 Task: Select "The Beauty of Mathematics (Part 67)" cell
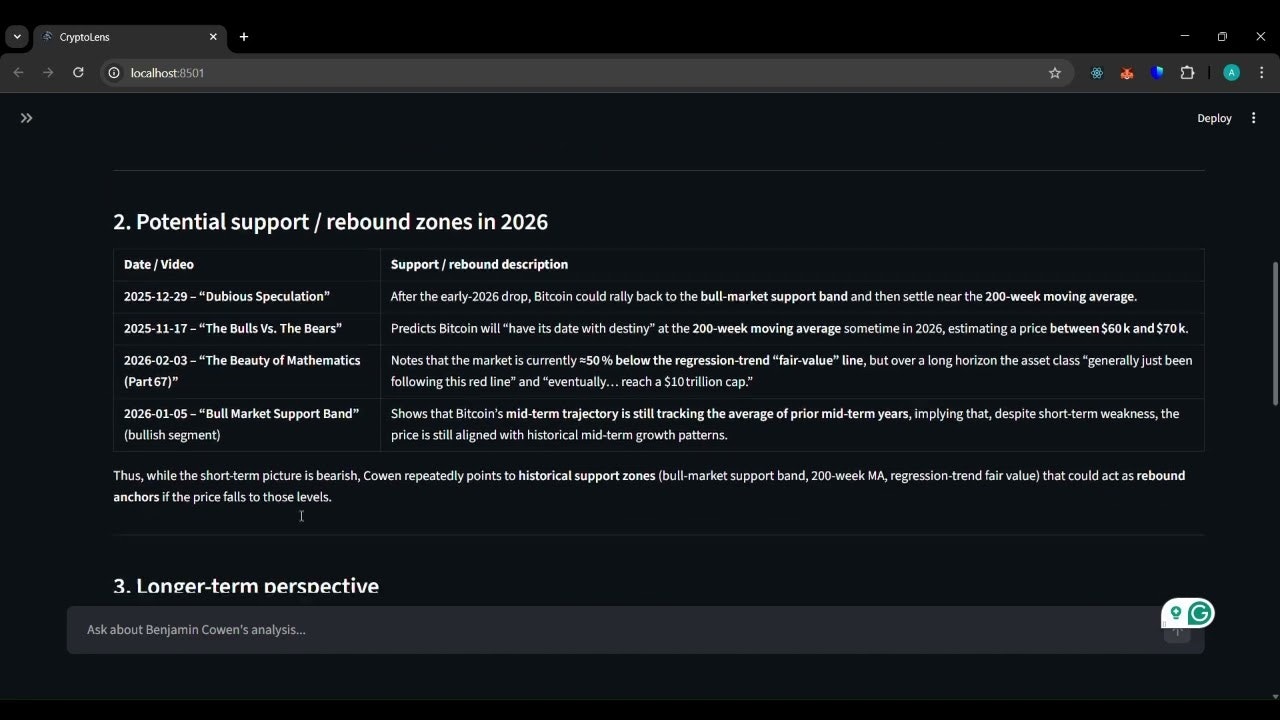tap(247, 371)
